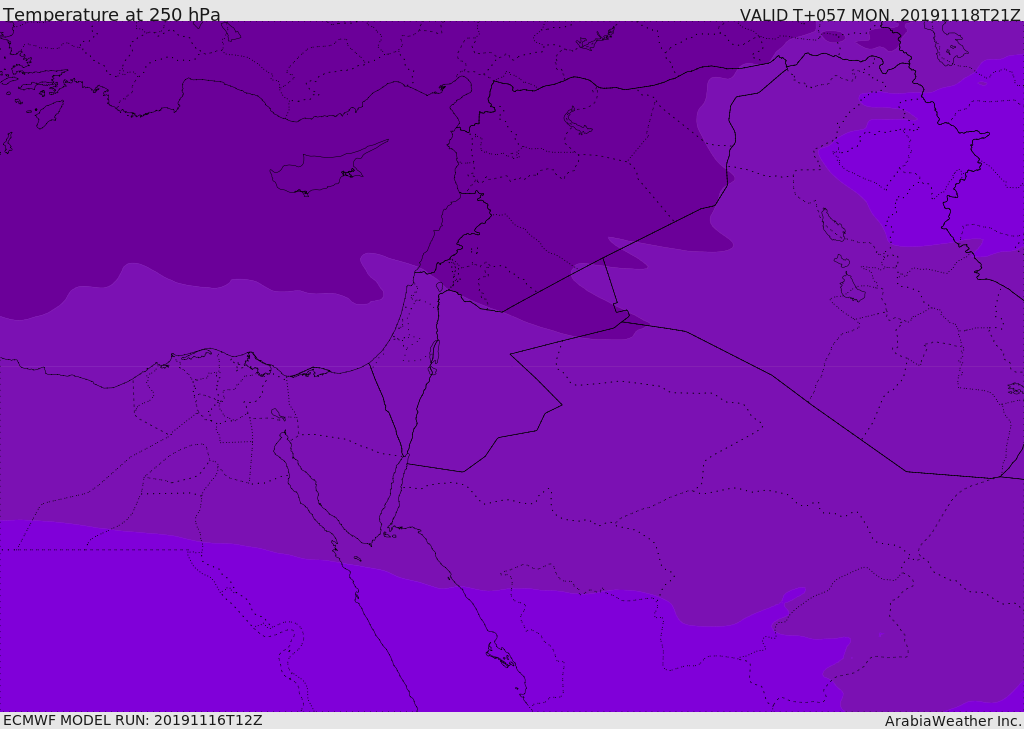Click the 'ECMWF MODEL RUN: 20191116T12Z' footer text
Screen dimensions: 1024x729
[133, 720]
